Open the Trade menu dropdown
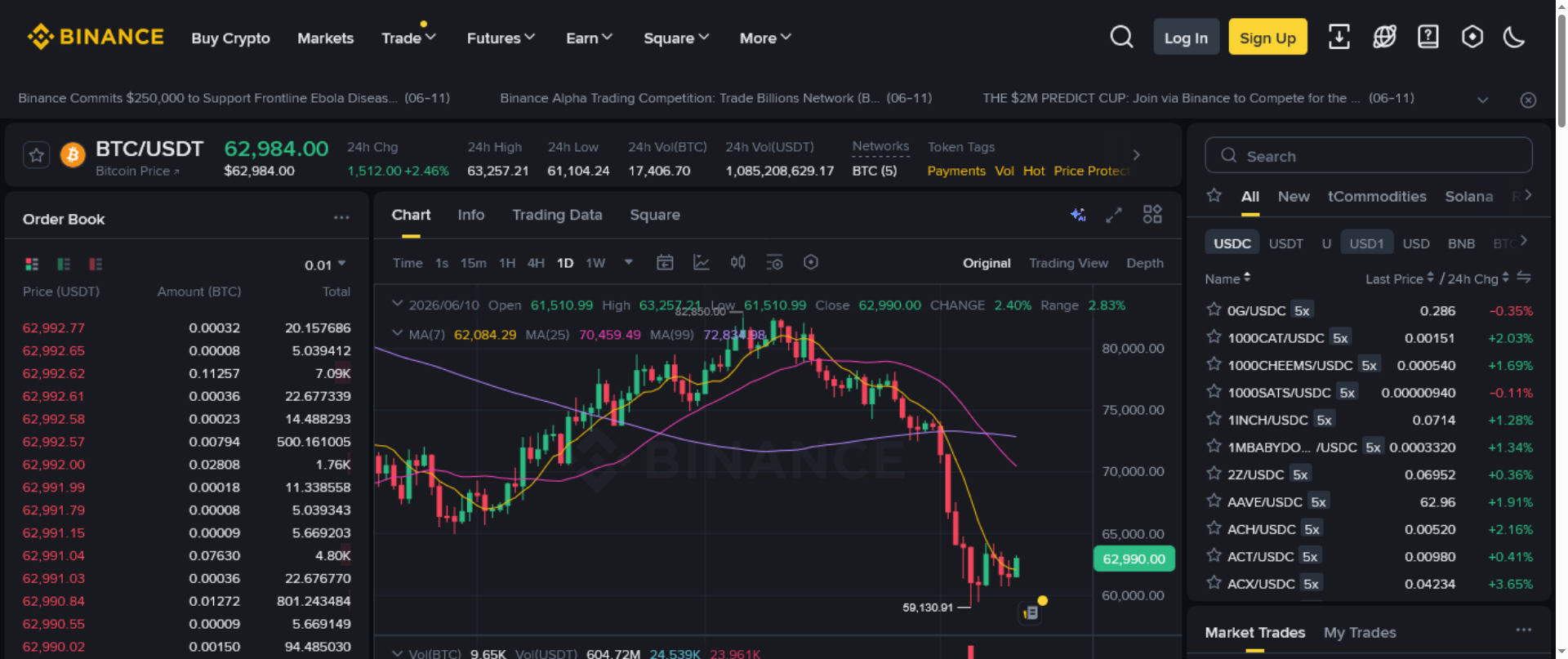1568x659 pixels. pyautogui.click(x=409, y=38)
